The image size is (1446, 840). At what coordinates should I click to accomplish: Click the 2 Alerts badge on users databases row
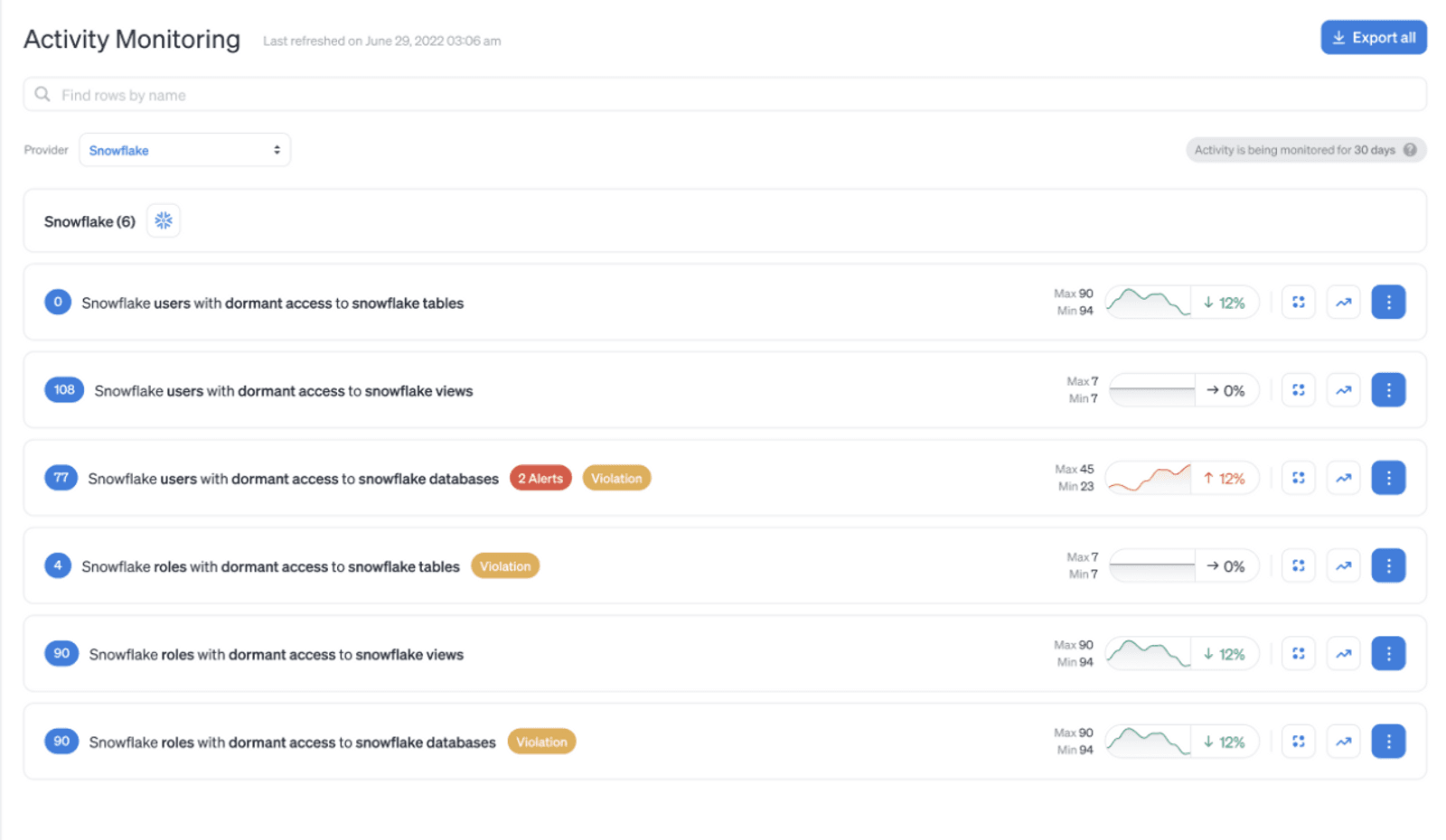point(540,478)
